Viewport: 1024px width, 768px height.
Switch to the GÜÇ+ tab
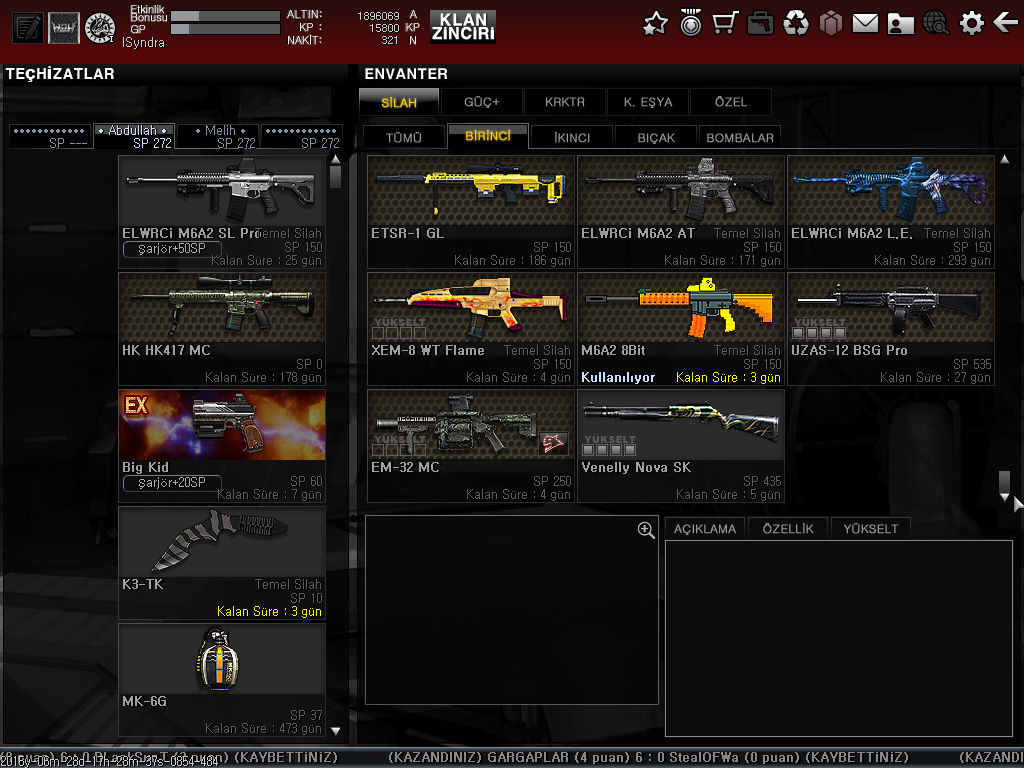click(x=482, y=103)
